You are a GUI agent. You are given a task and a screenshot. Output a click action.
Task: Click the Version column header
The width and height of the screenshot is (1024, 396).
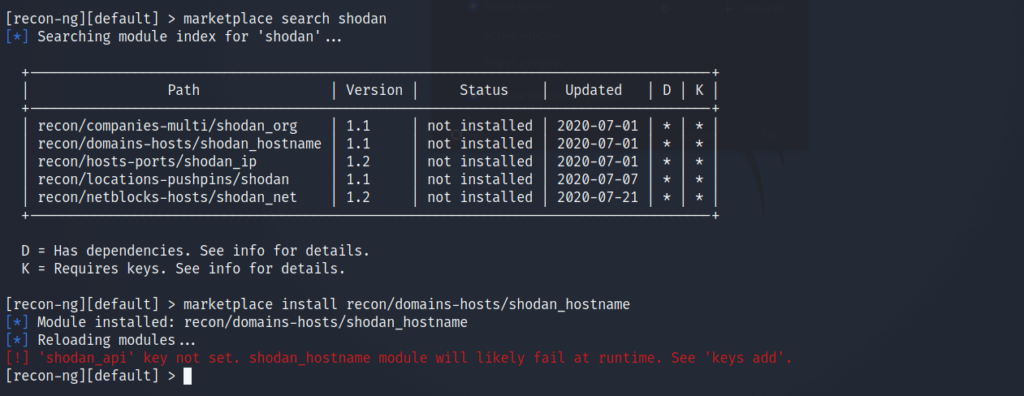click(x=374, y=90)
